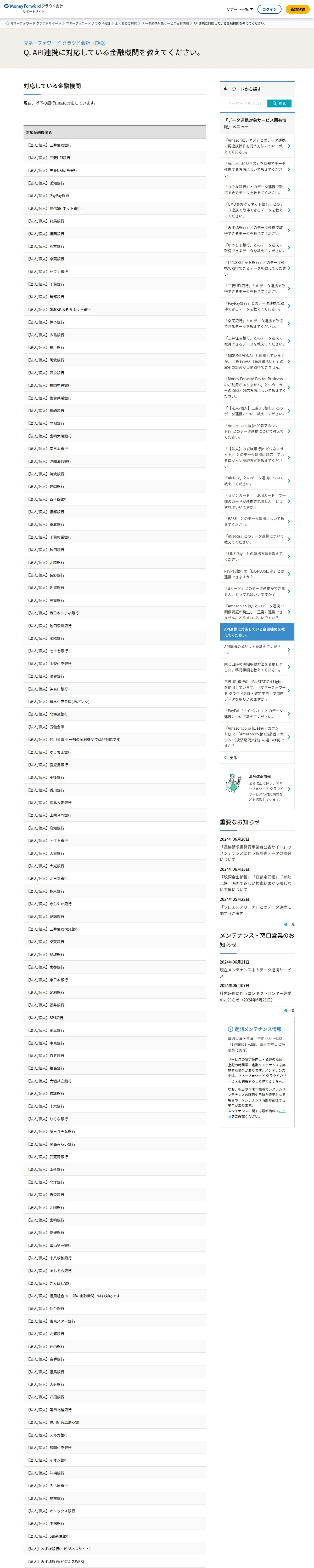Click the 検索 button with magnifier icon

point(279,103)
